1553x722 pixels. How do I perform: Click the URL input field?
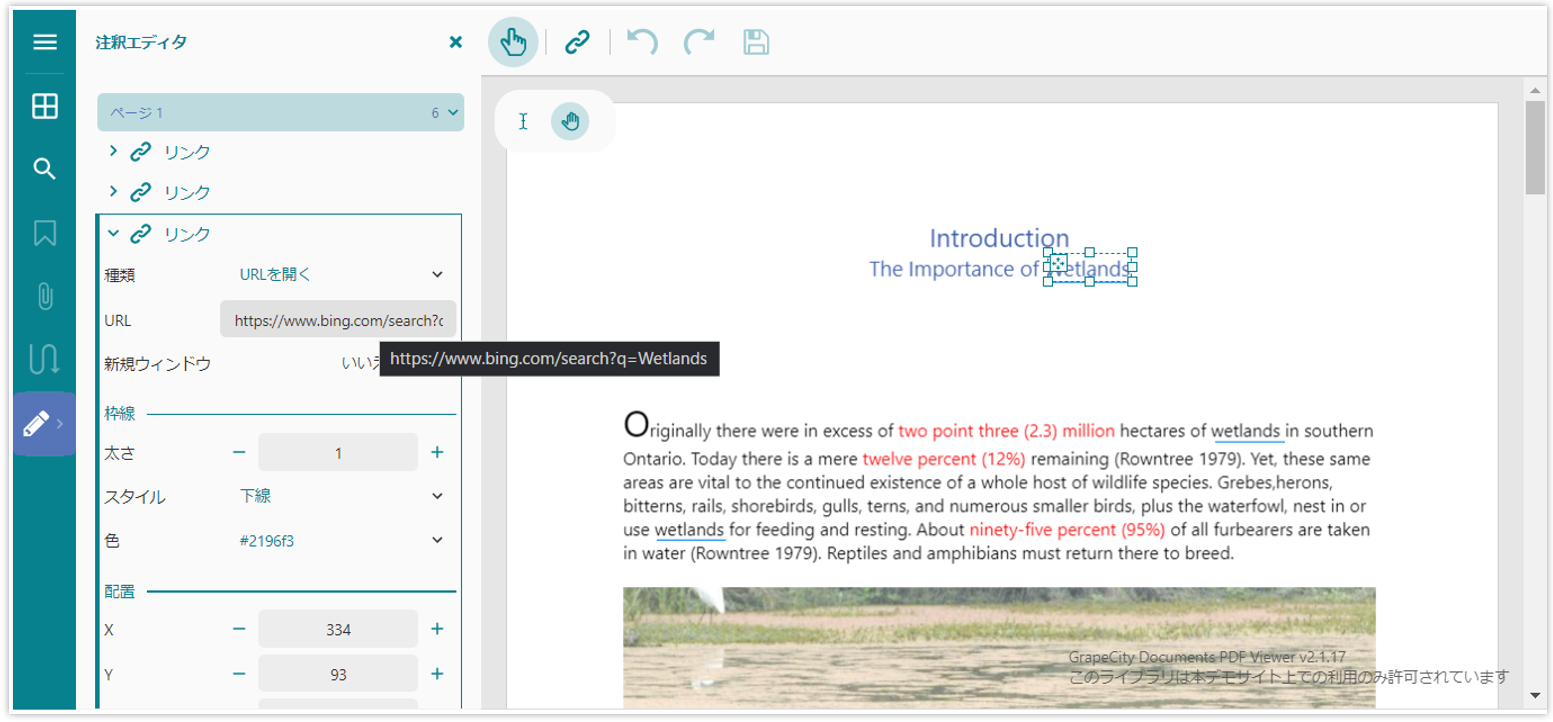[338, 320]
